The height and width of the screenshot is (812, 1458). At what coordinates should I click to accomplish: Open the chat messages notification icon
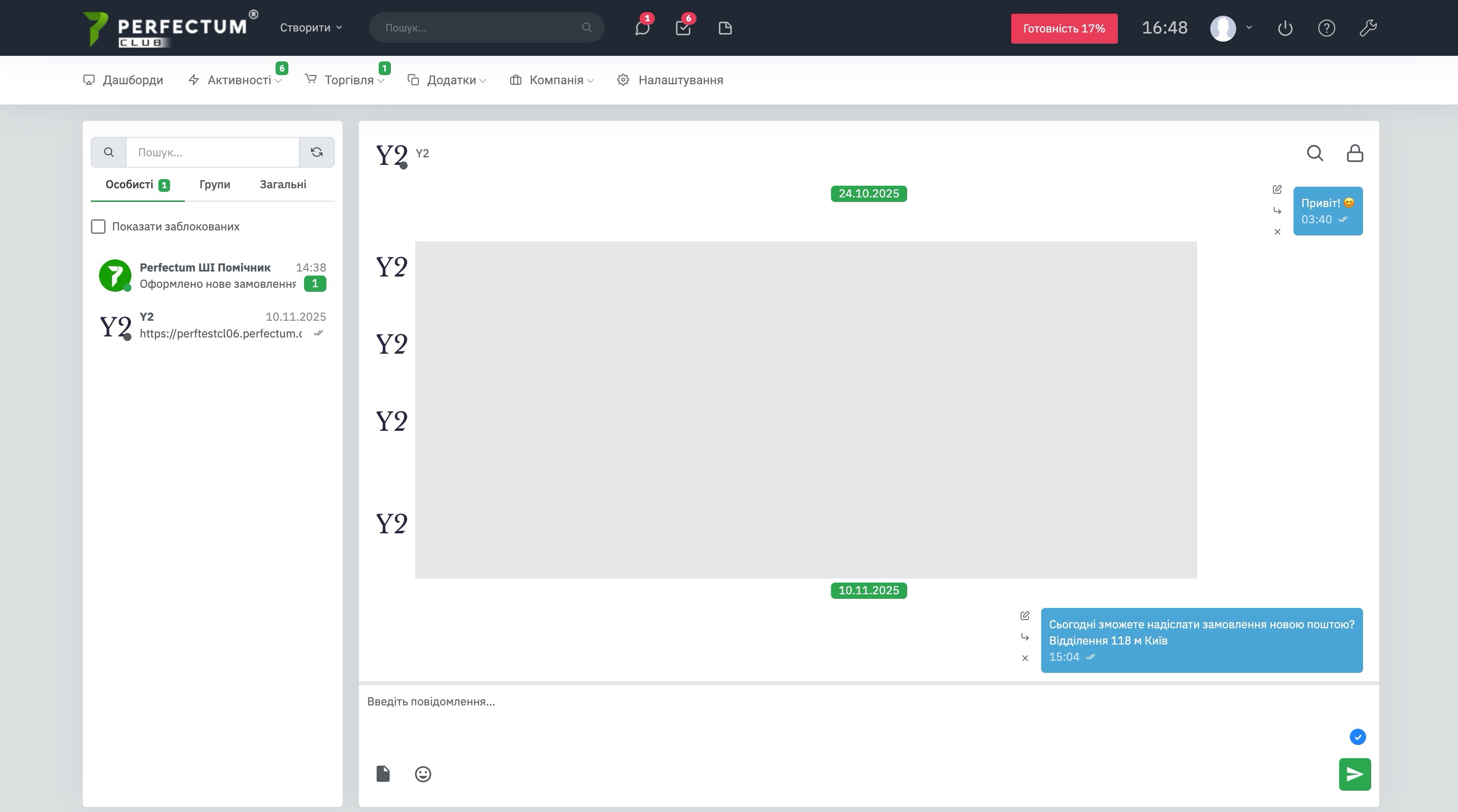point(642,28)
